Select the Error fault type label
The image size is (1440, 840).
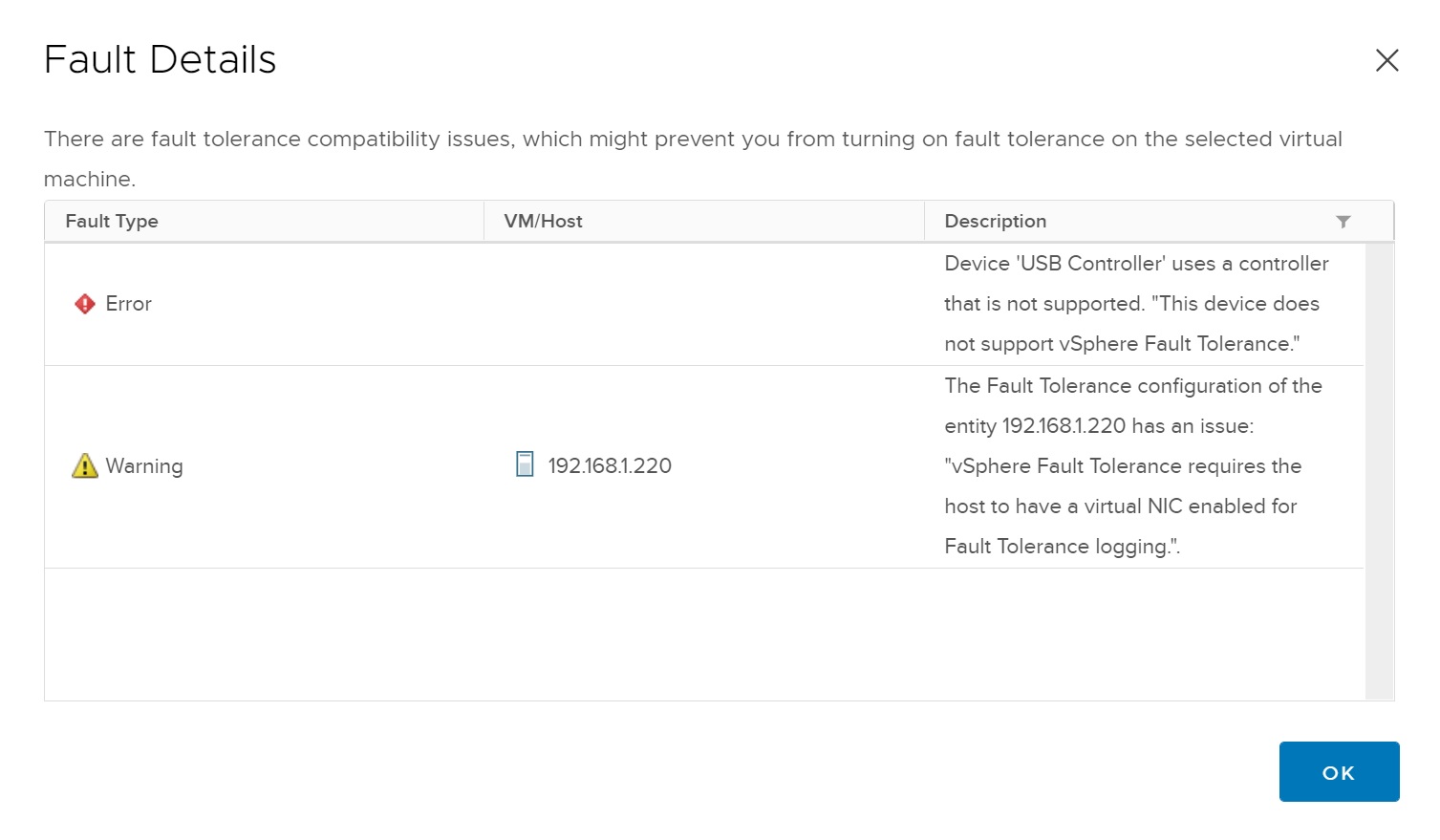pos(128,304)
